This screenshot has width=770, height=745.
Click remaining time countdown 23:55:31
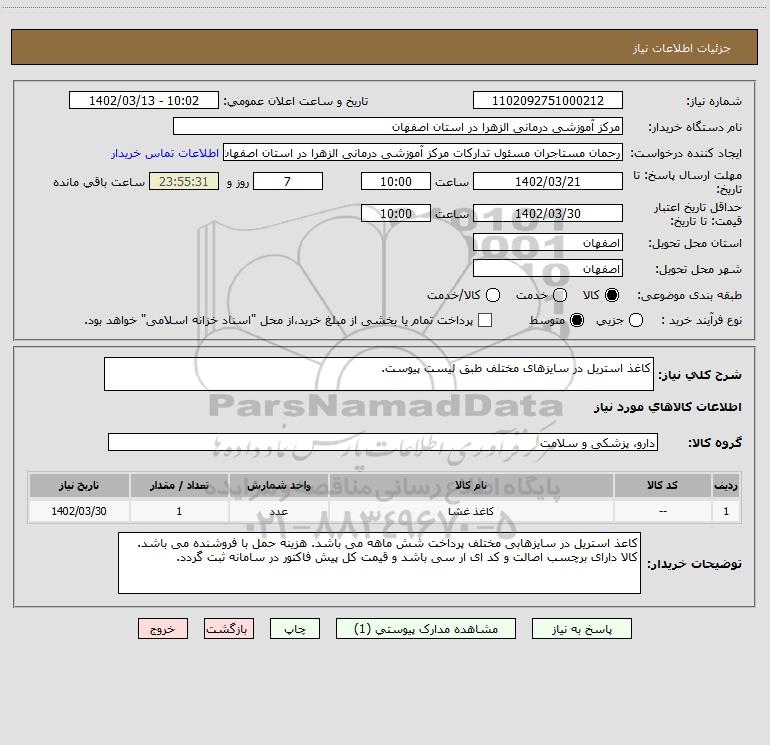pyautogui.click(x=184, y=181)
